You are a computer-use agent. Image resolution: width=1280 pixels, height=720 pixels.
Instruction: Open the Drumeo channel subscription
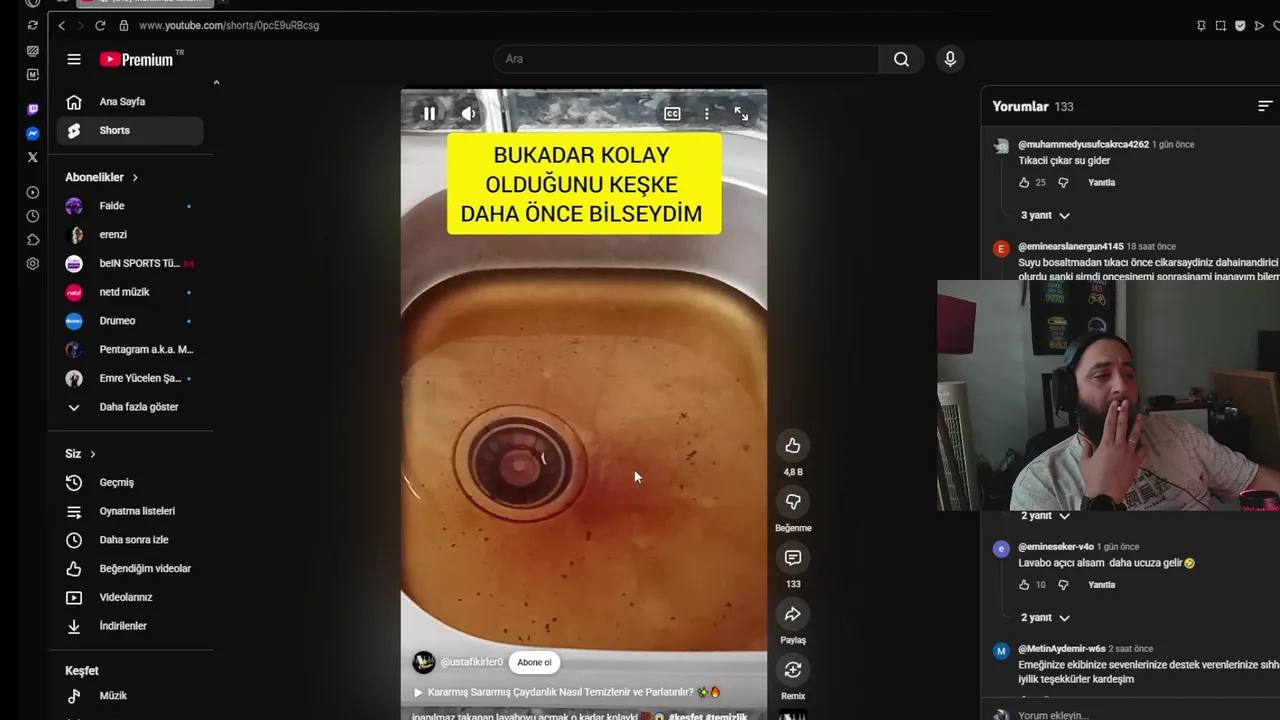130,321
